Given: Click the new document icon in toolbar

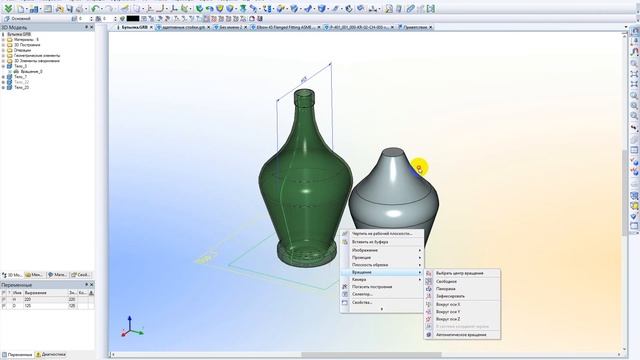Looking at the screenshot, I should point(20,9).
